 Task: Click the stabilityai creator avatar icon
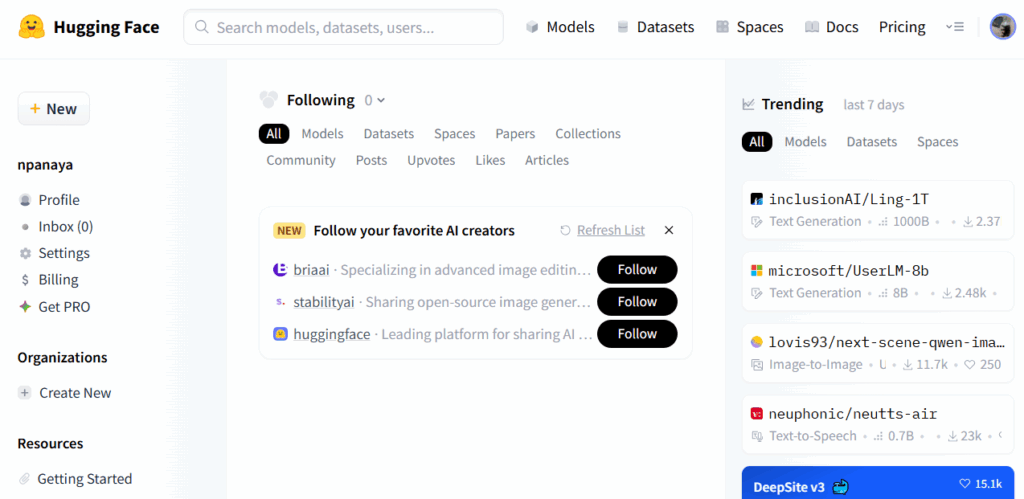tap(280, 301)
